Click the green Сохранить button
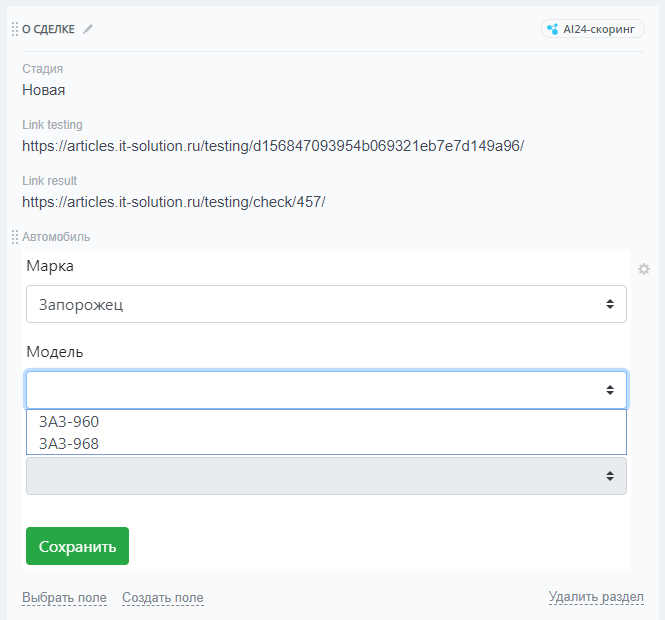The width and height of the screenshot is (665, 620). tap(77, 546)
